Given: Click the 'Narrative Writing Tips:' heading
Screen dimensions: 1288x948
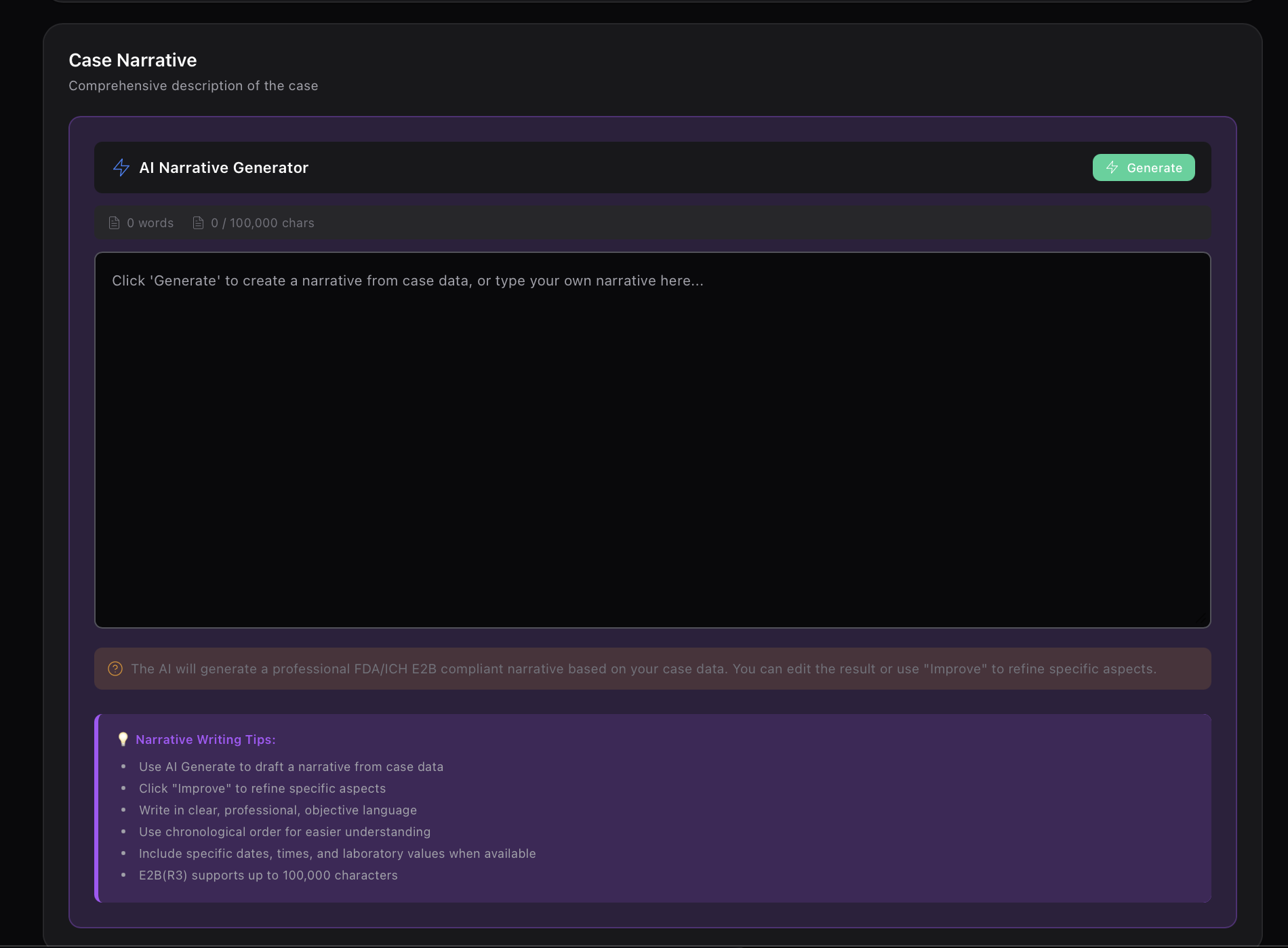Looking at the screenshot, I should (205, 740).
